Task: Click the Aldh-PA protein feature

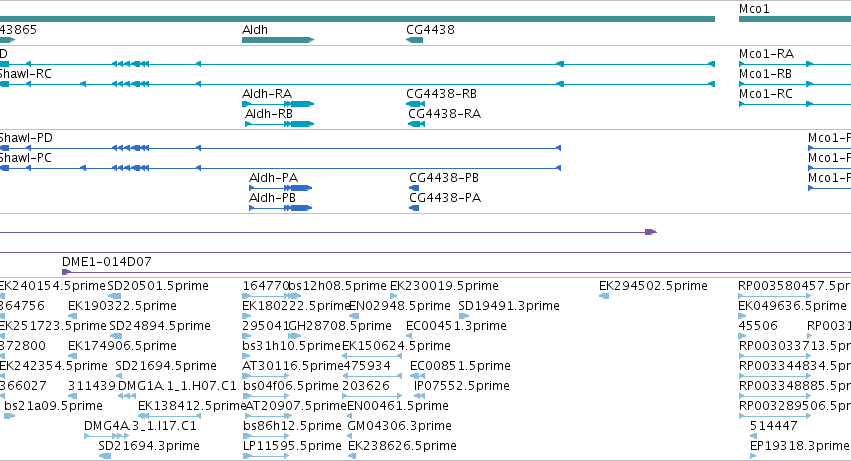Action: (x=281, y=188)
